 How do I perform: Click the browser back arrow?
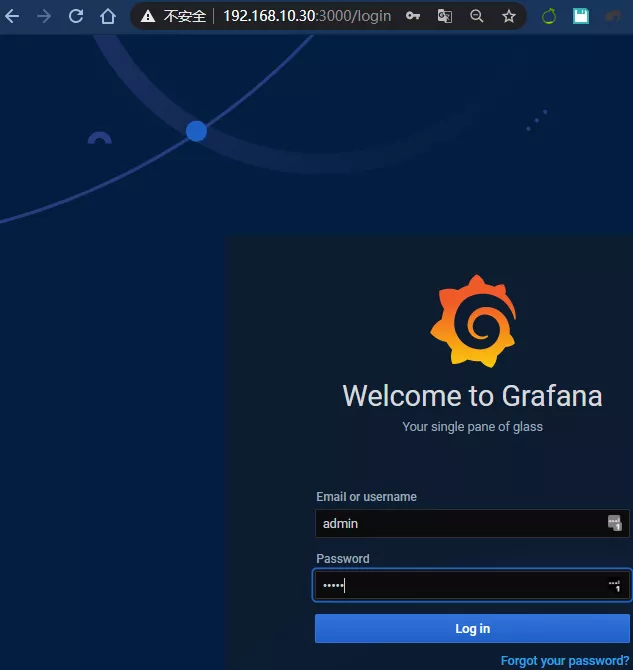pos(12,16)
